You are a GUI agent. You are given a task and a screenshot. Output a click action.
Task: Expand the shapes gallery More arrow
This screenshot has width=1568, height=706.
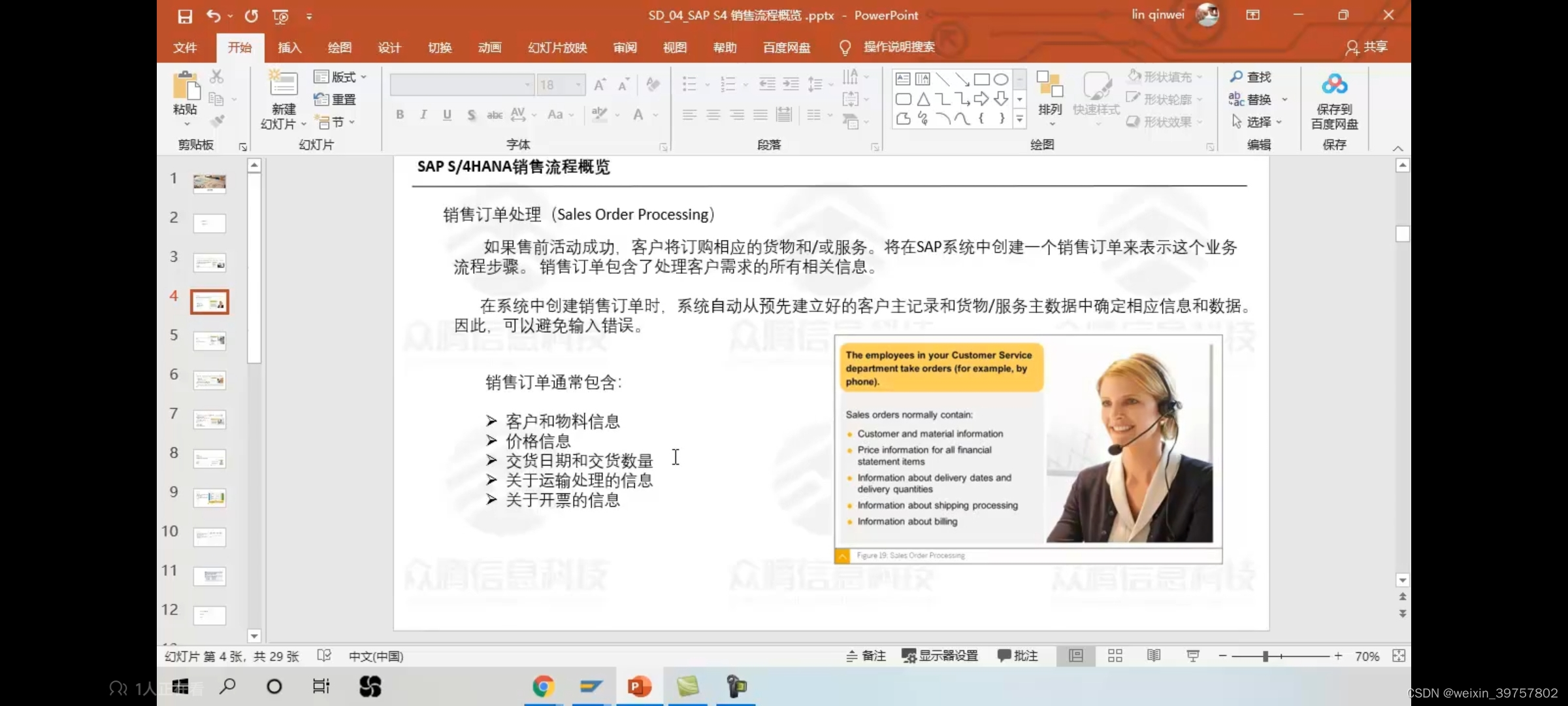[1019, 119]
